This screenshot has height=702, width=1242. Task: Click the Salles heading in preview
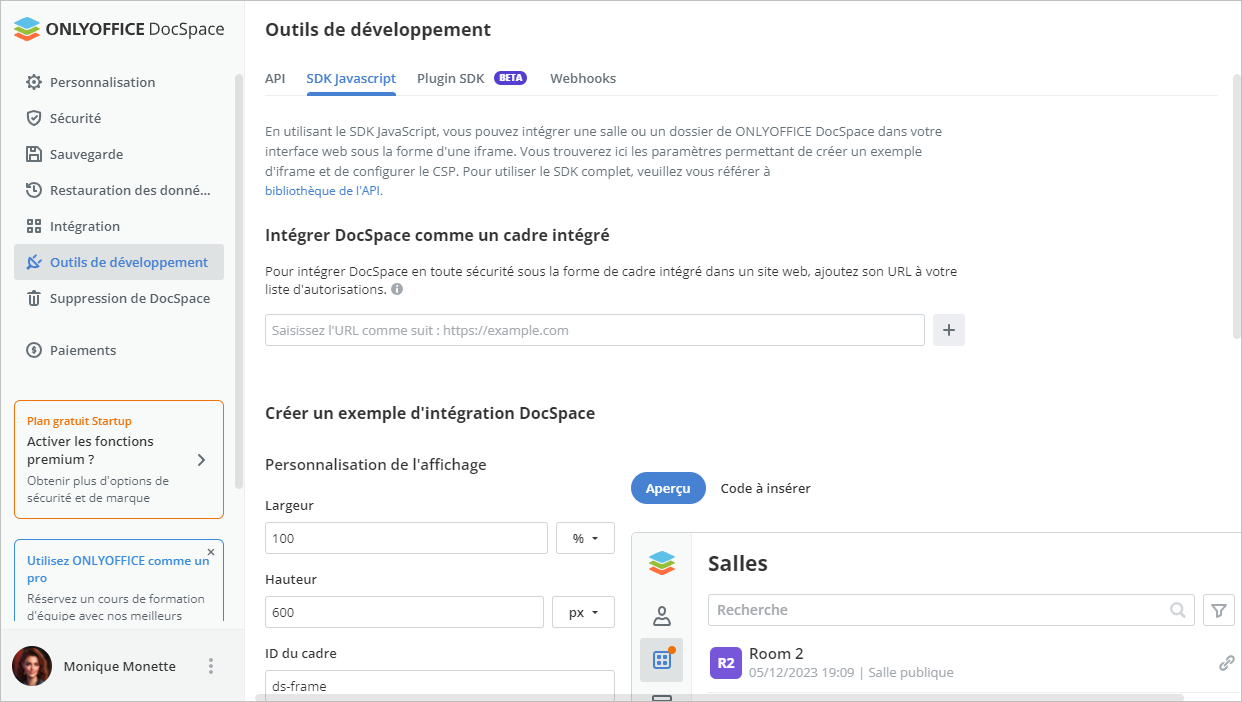(738, 563)
